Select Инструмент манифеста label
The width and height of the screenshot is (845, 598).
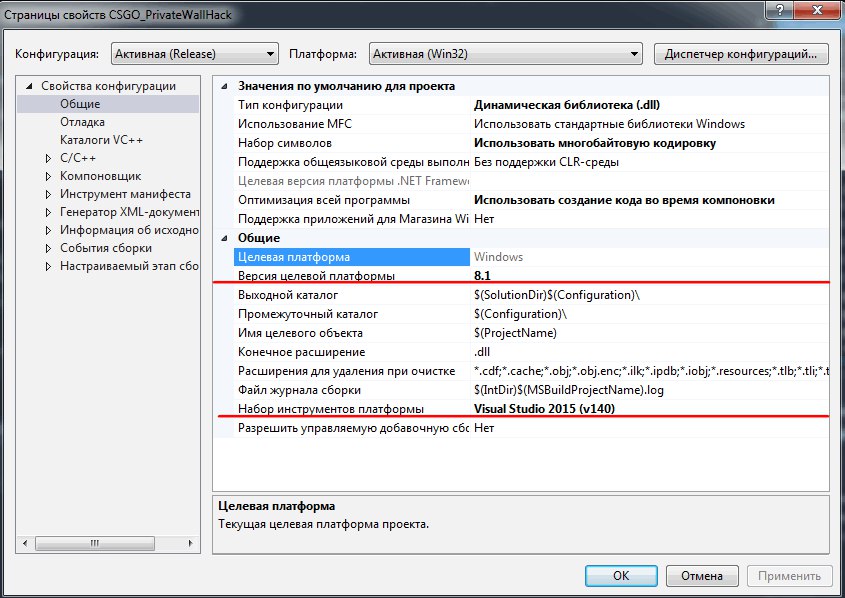[x=125, y=194]
